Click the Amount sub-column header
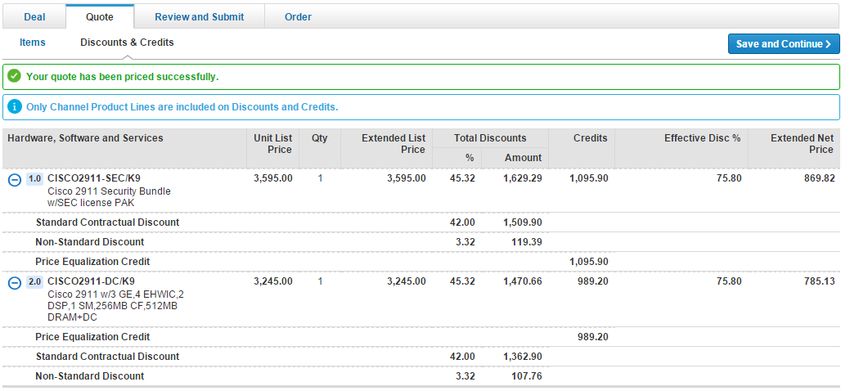Viewport: 850px width, 391px height. (x=523, y=158)
